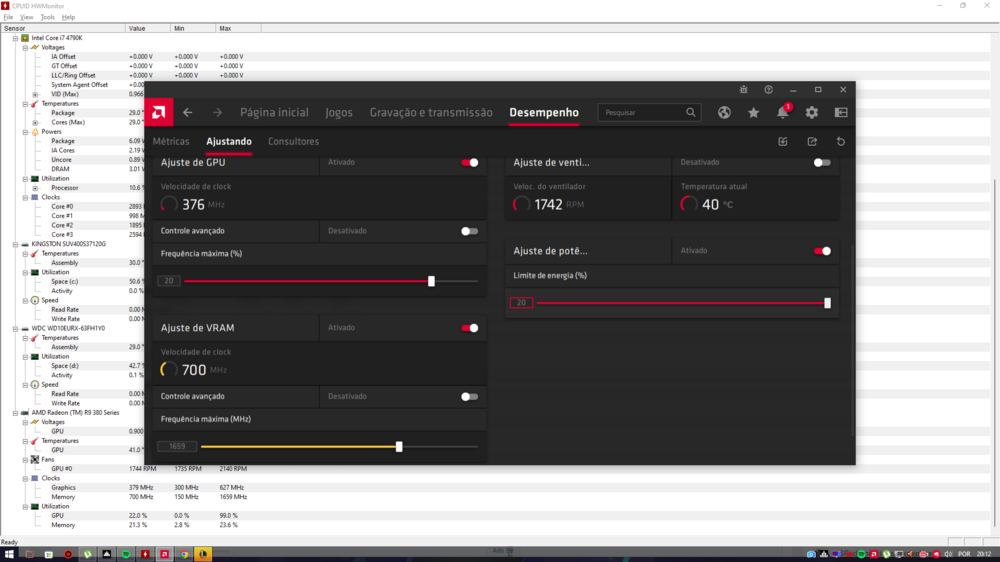
Task: Enable the fan tuning toggle
Action: coord(821,162)
